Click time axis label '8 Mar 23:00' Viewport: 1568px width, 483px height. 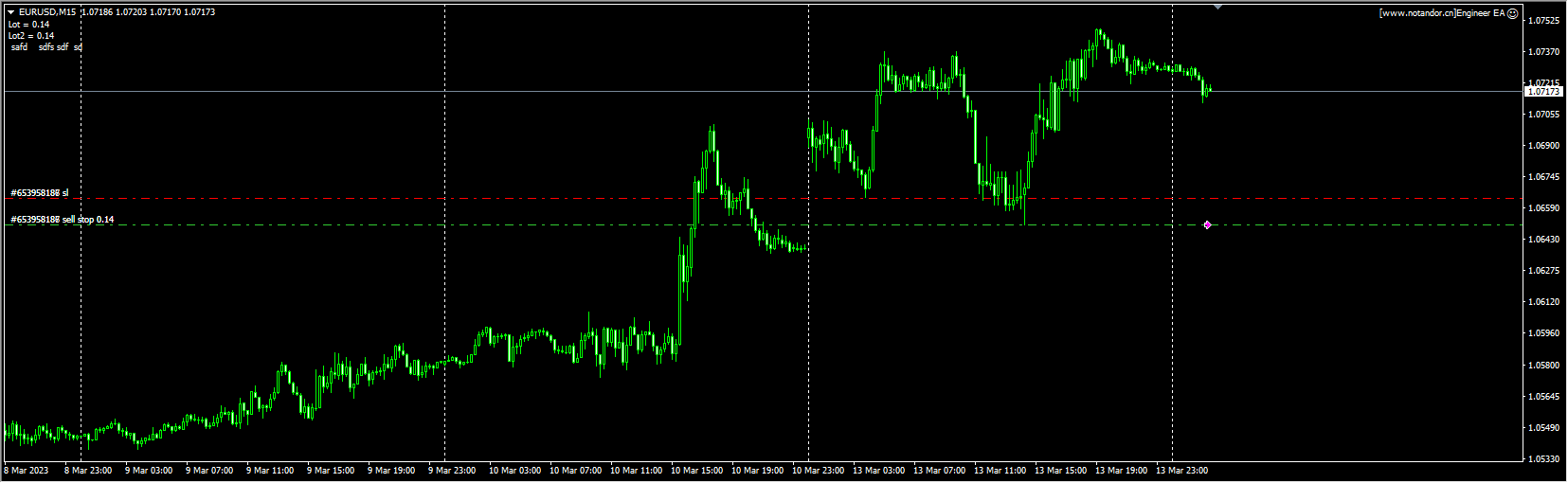pos(88,471)
